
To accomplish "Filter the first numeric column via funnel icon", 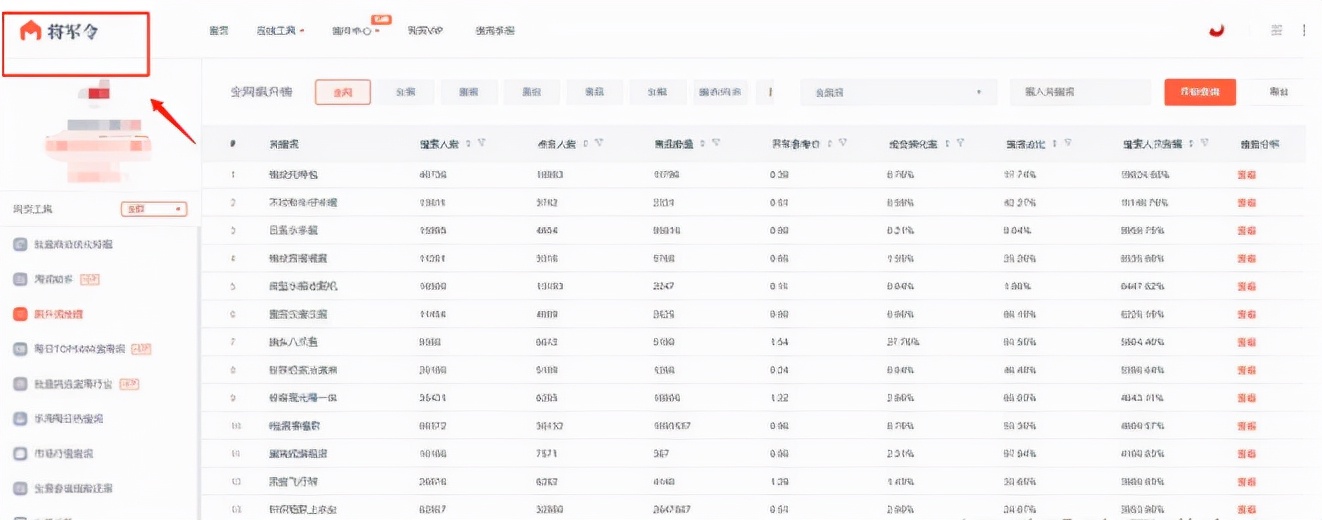I will (482, 144).
